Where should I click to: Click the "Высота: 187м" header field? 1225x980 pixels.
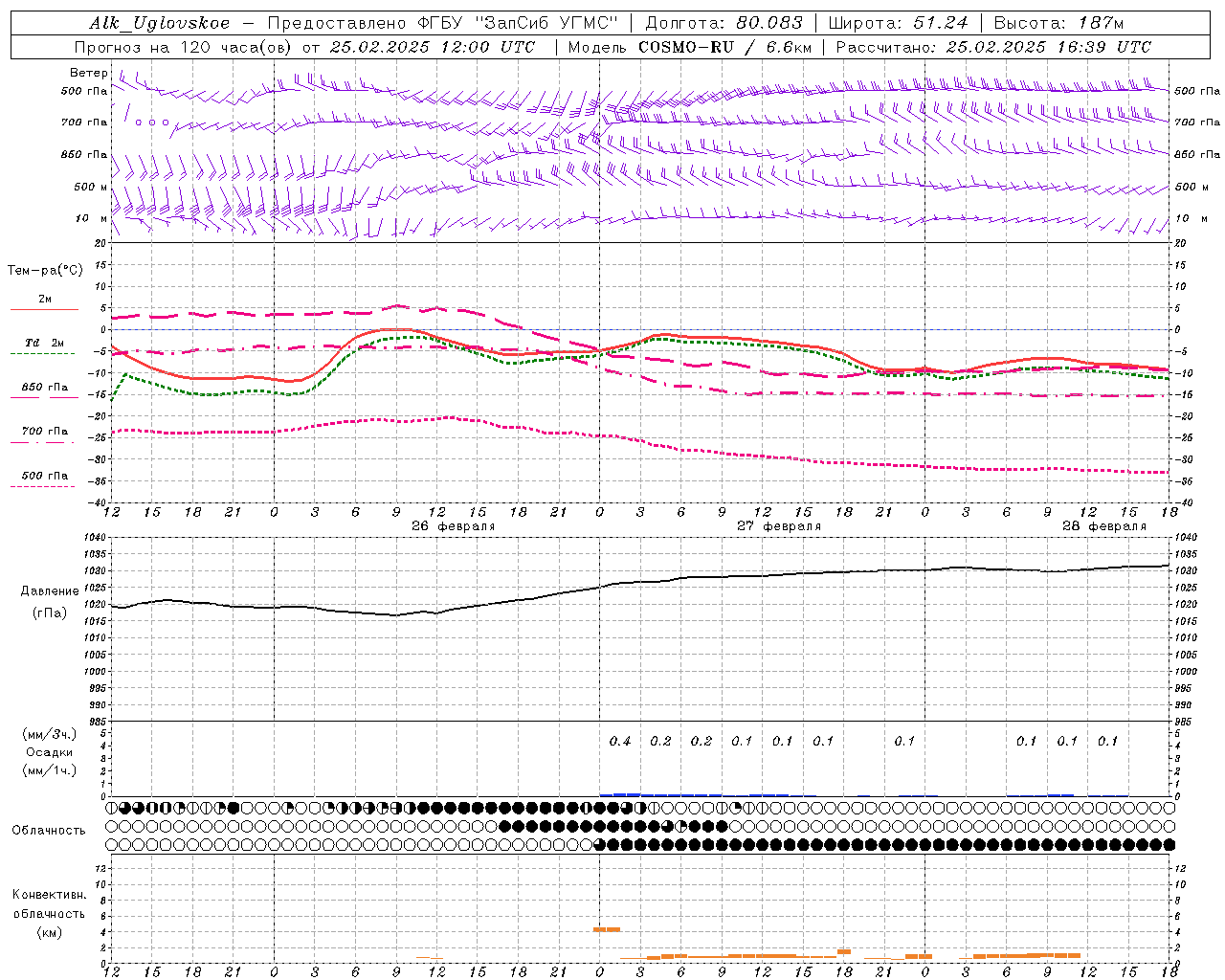[x=1058, y=23]
